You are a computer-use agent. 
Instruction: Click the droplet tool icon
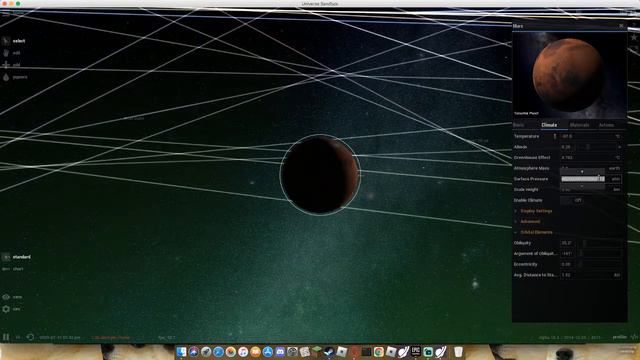pyautogui.click(x=6, y=77)
